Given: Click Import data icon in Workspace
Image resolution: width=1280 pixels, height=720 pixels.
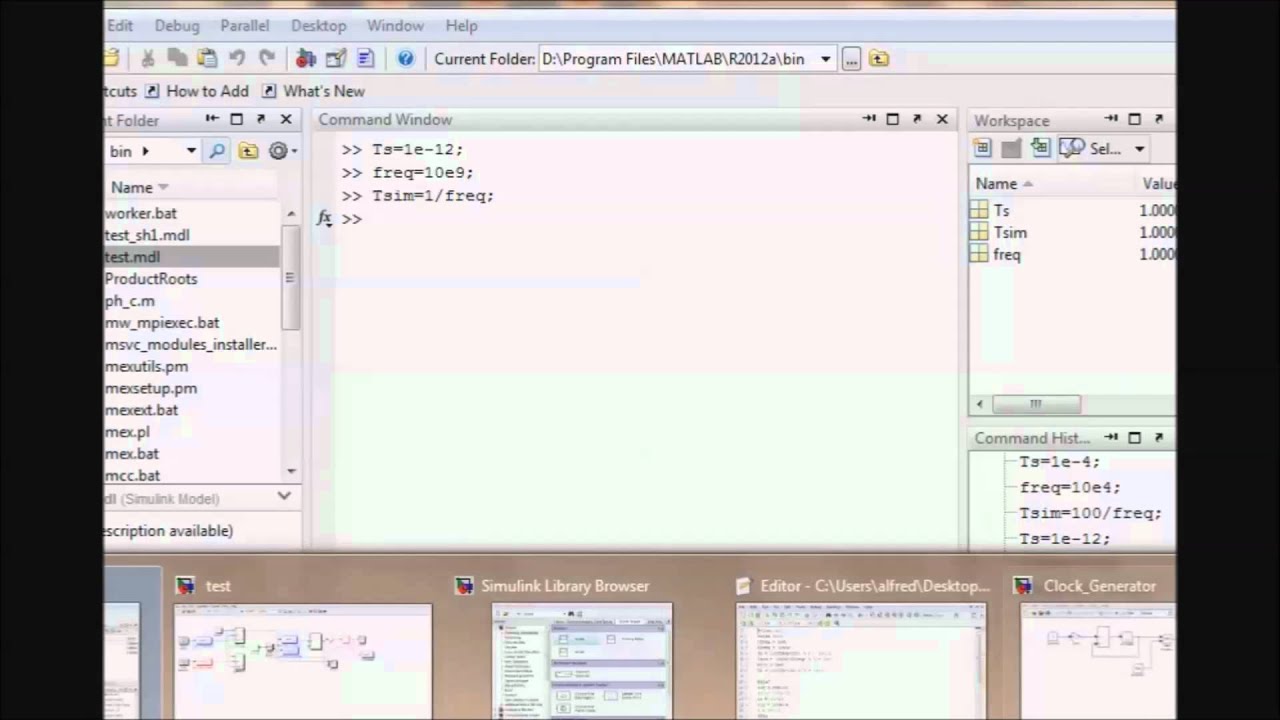Looking at the screenshot, I should 1040,148.
